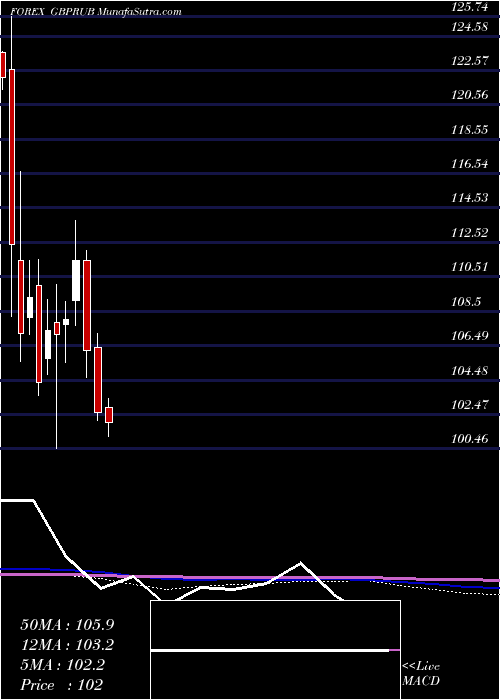The width and height of the screenshot is (500, 700).
Task: Click the 50MA : 105.9 readout
Action: click(x=67, y=625)
